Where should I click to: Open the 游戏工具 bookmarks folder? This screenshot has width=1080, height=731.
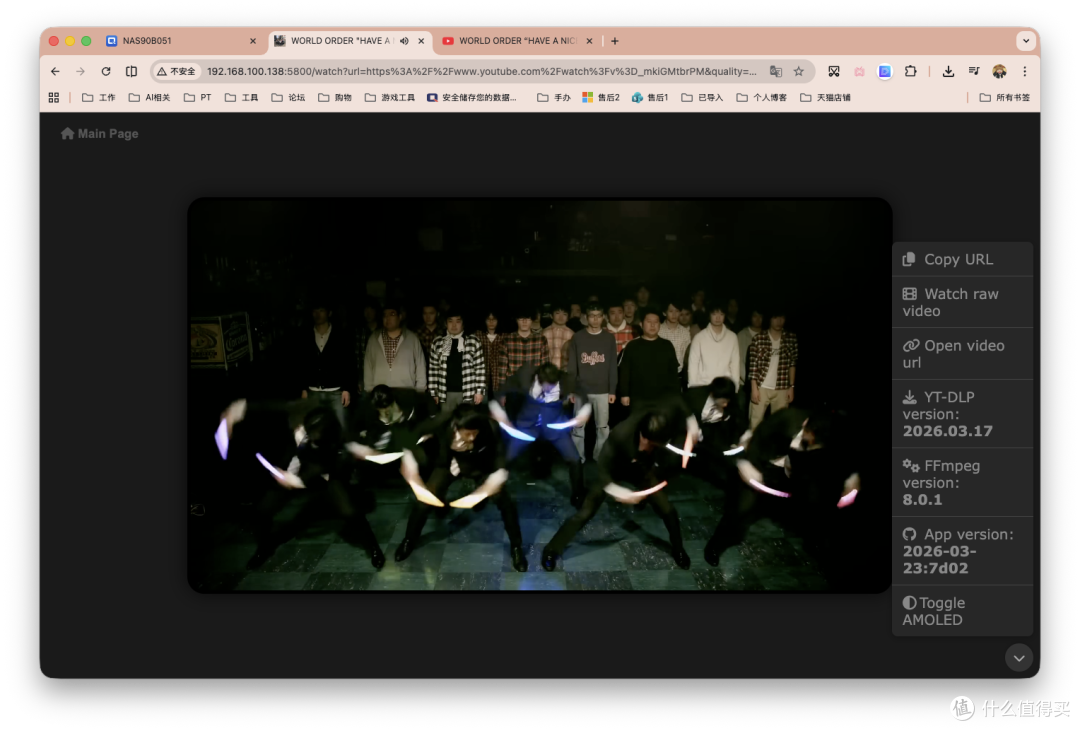point(390,97)
